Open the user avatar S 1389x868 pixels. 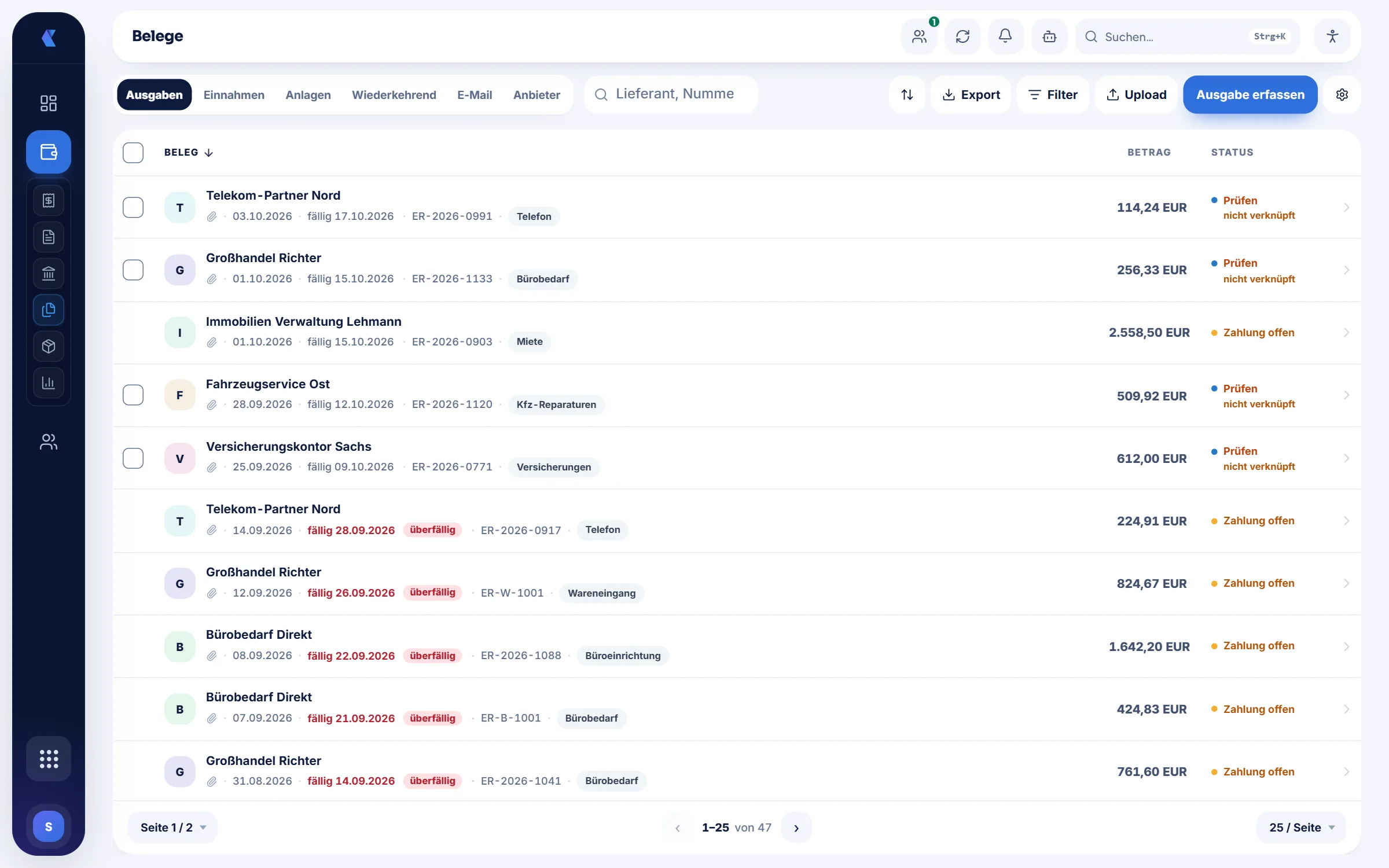pyautogui.click(x=49, y=826)
